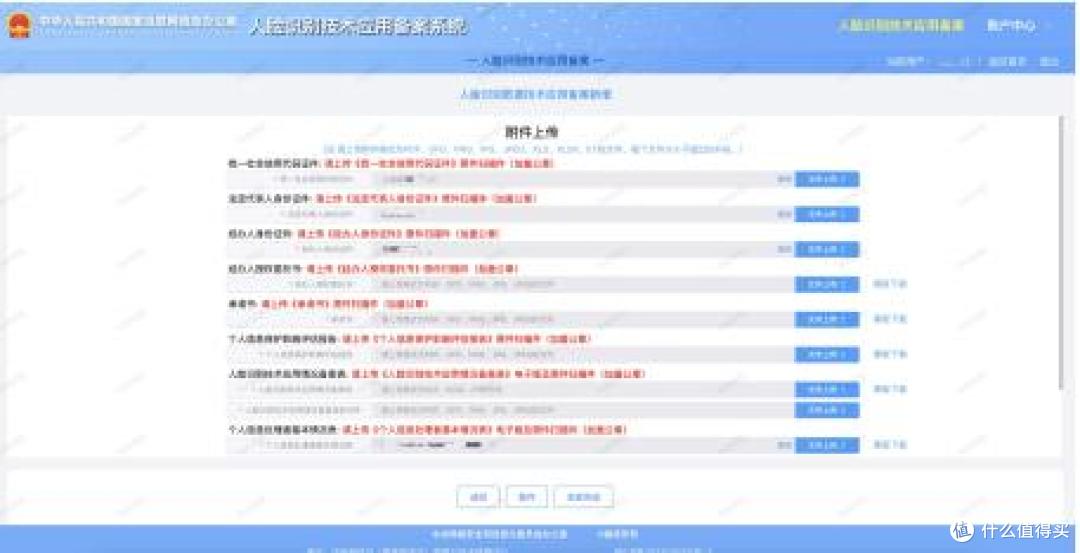The width and height of the screenshot is (1080, 553).
Task: Click the upload button for 个人信息处理者基本情况表
Action: point(827,445)
